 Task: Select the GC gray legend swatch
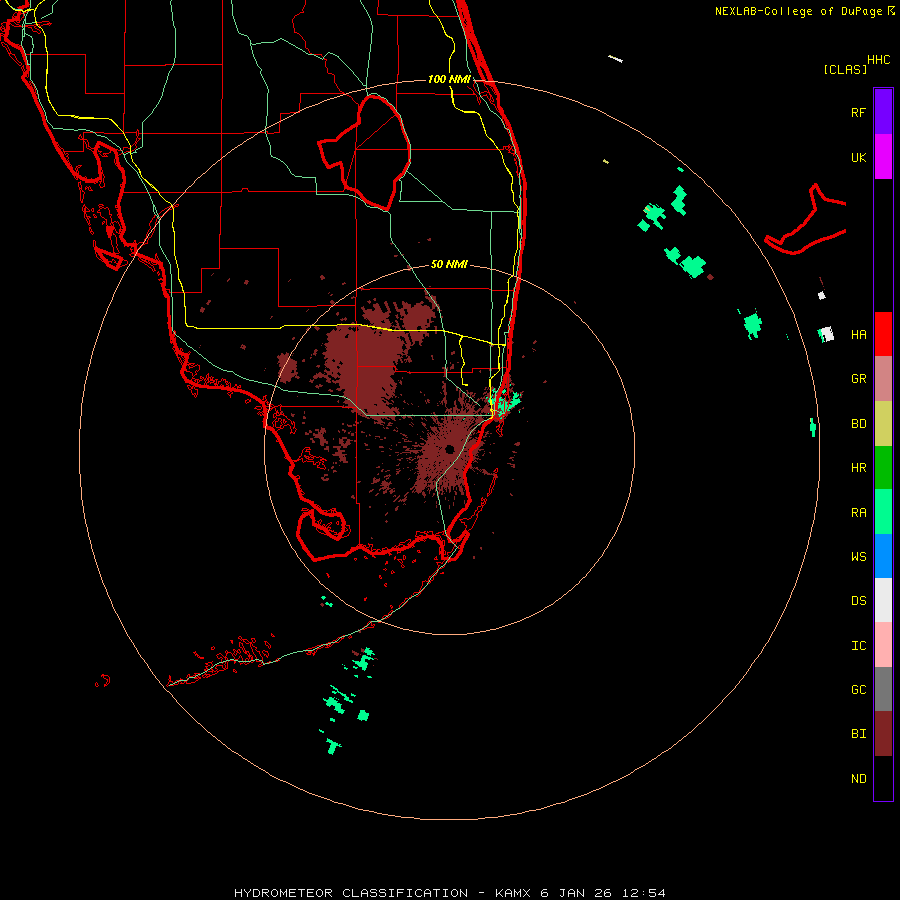click(x=883, y=689)
